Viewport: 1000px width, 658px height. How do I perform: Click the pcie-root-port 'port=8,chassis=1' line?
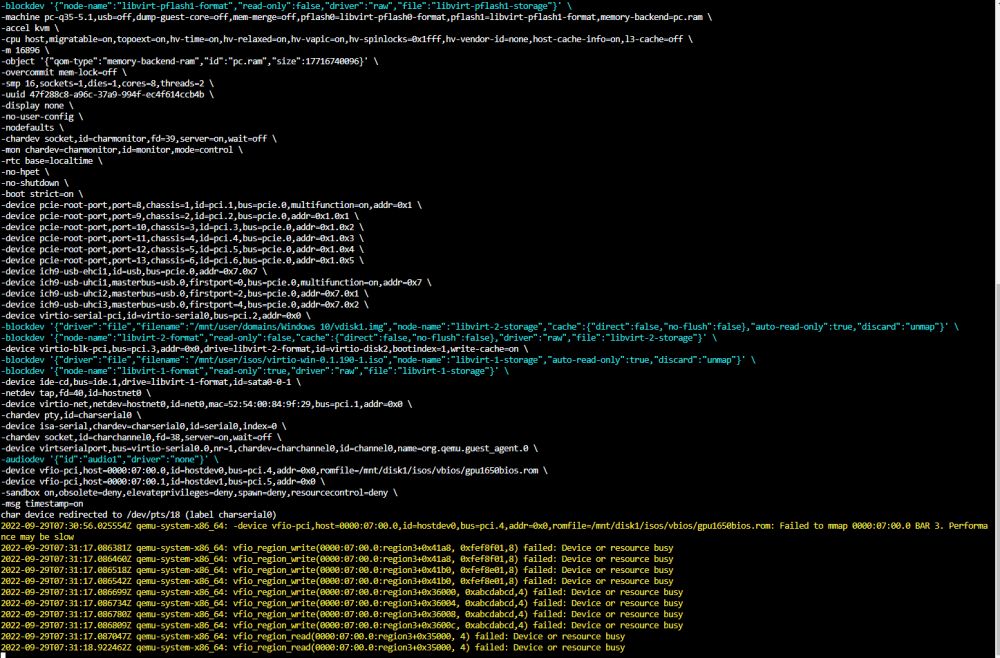coord(211,205)
